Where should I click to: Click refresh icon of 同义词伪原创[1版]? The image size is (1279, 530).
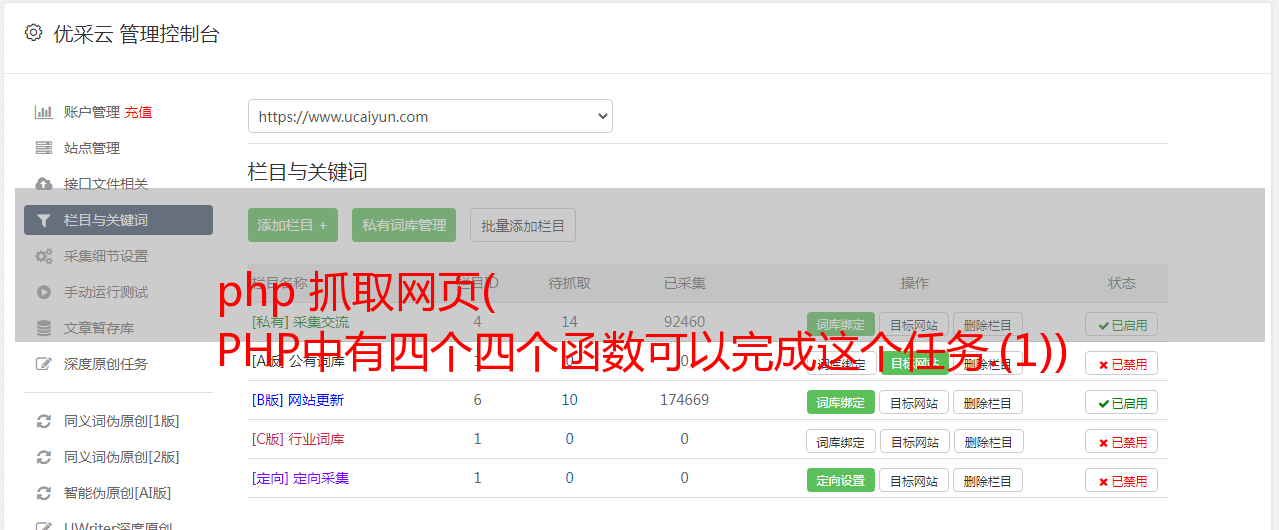[x=44, y=421]
